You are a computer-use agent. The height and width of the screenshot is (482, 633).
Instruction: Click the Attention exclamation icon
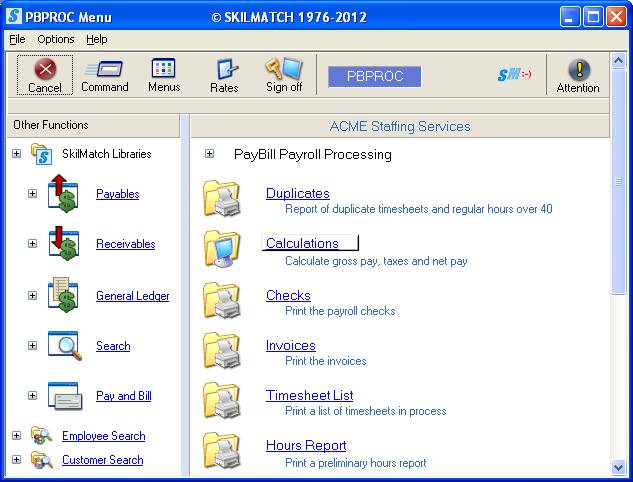579,69
